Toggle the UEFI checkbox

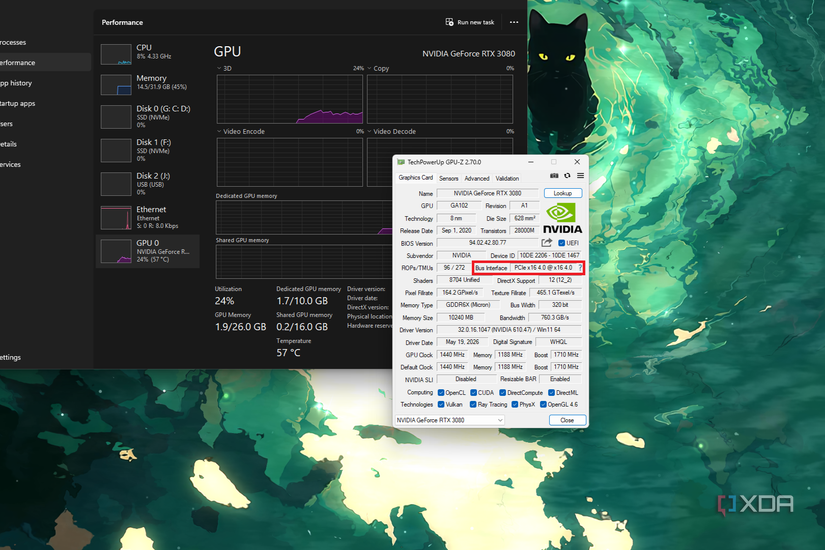click(561, 243)
